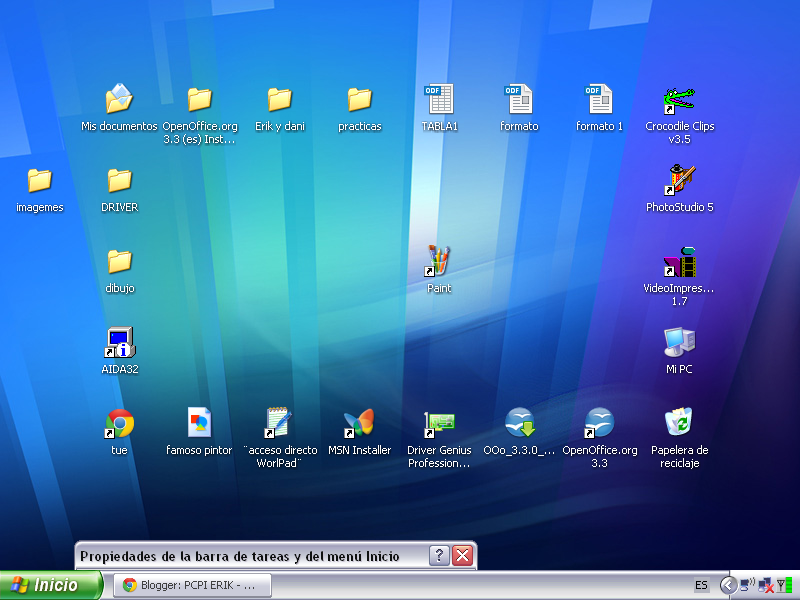Launch the Chrome shortcut named tue
This screenshot has width=800, height=600.
pyautogui.click(x=119, y=423)
